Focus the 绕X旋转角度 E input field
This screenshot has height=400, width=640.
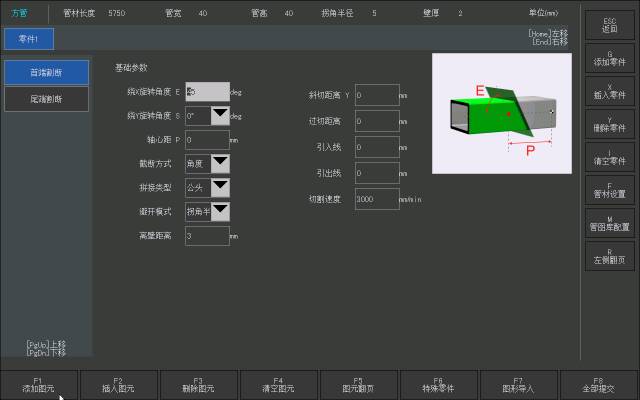pos(207,92)
